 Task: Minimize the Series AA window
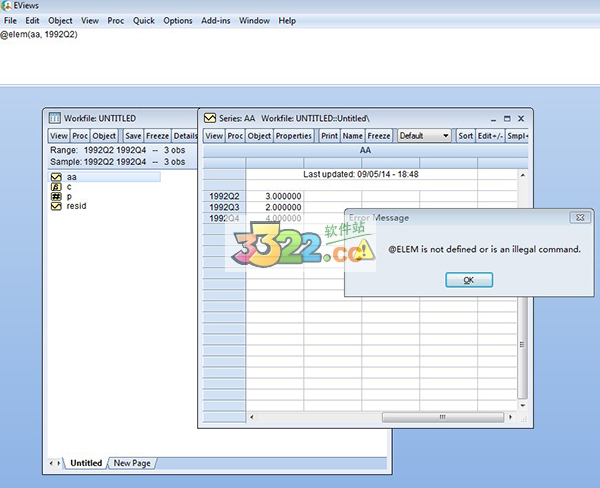[x=493, y=119]
